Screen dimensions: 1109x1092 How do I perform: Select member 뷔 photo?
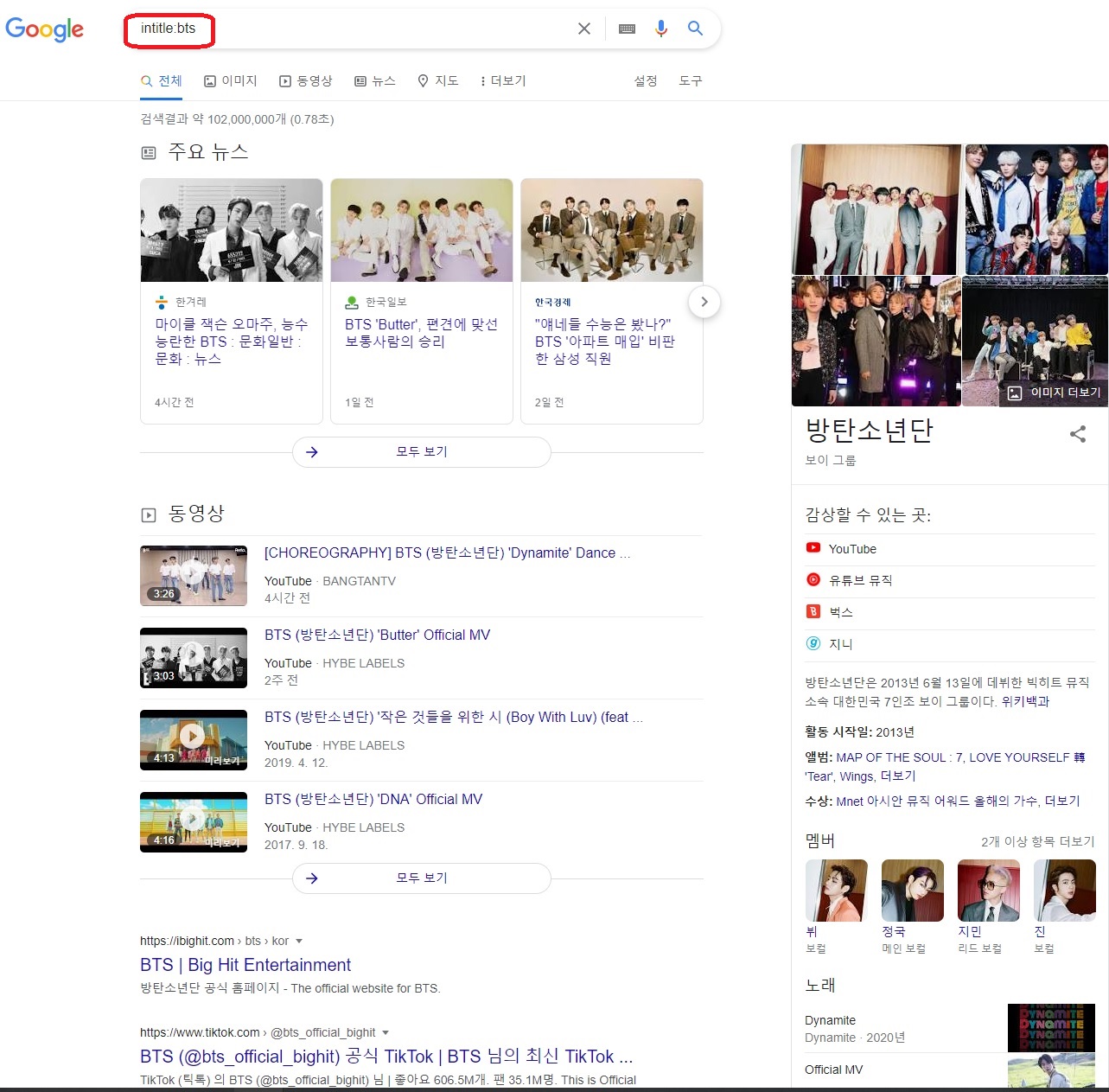click(x=836, y=890)
